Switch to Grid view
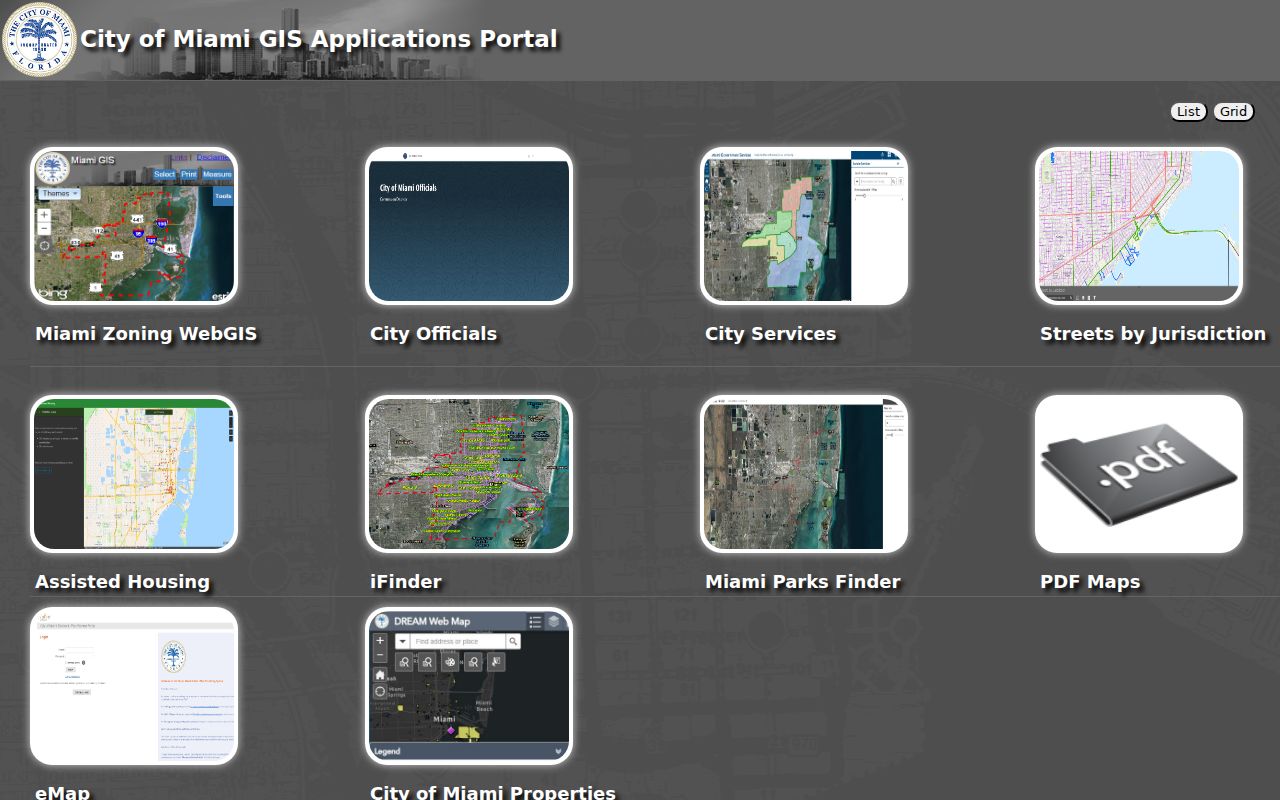This screenshot has width=1280, height=800. 1233,111
